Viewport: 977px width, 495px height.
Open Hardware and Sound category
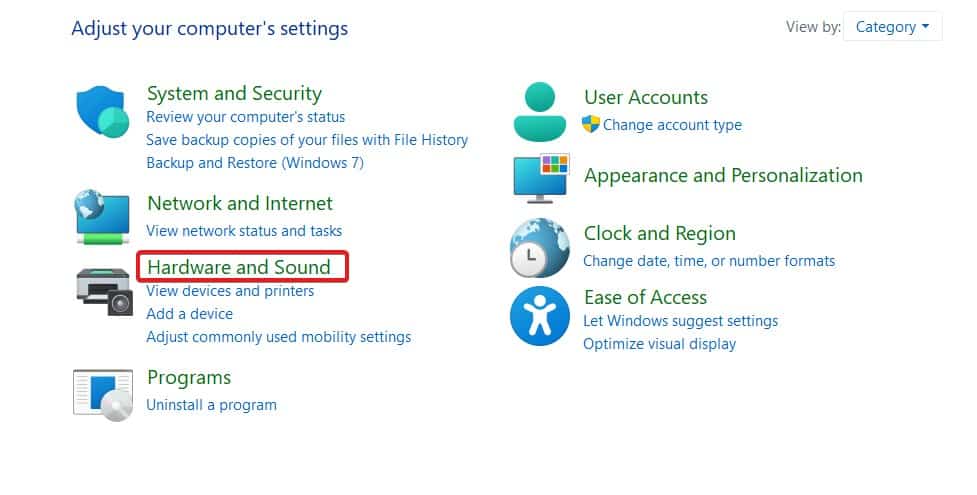click(239, 267)
